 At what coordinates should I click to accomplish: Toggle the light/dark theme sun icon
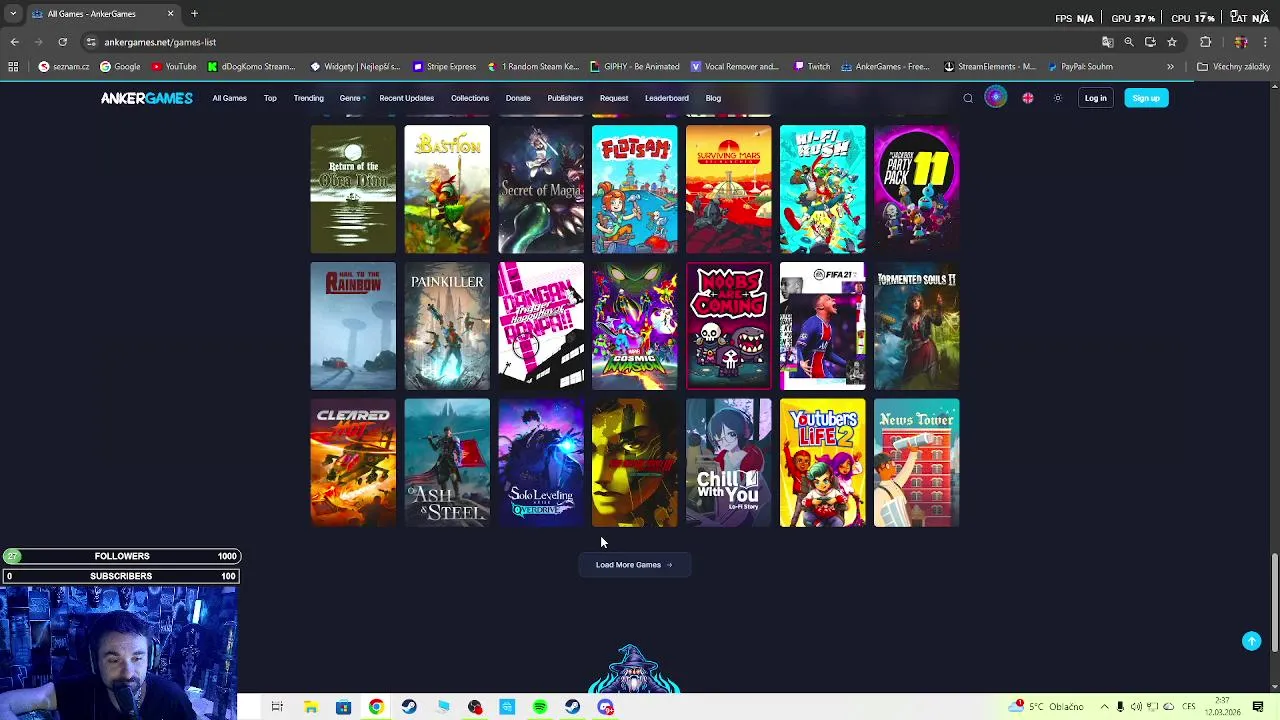1057,98
